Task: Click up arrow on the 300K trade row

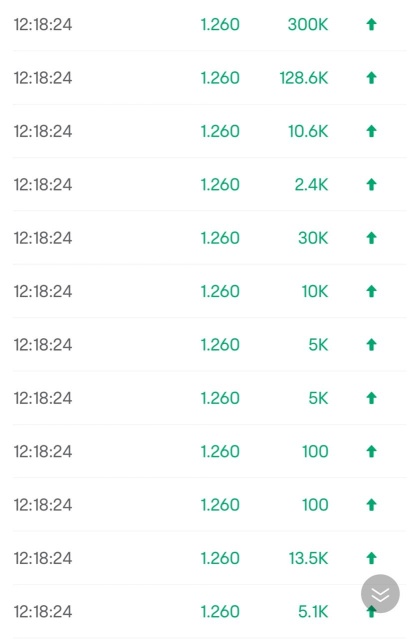Action: (371, 24)
